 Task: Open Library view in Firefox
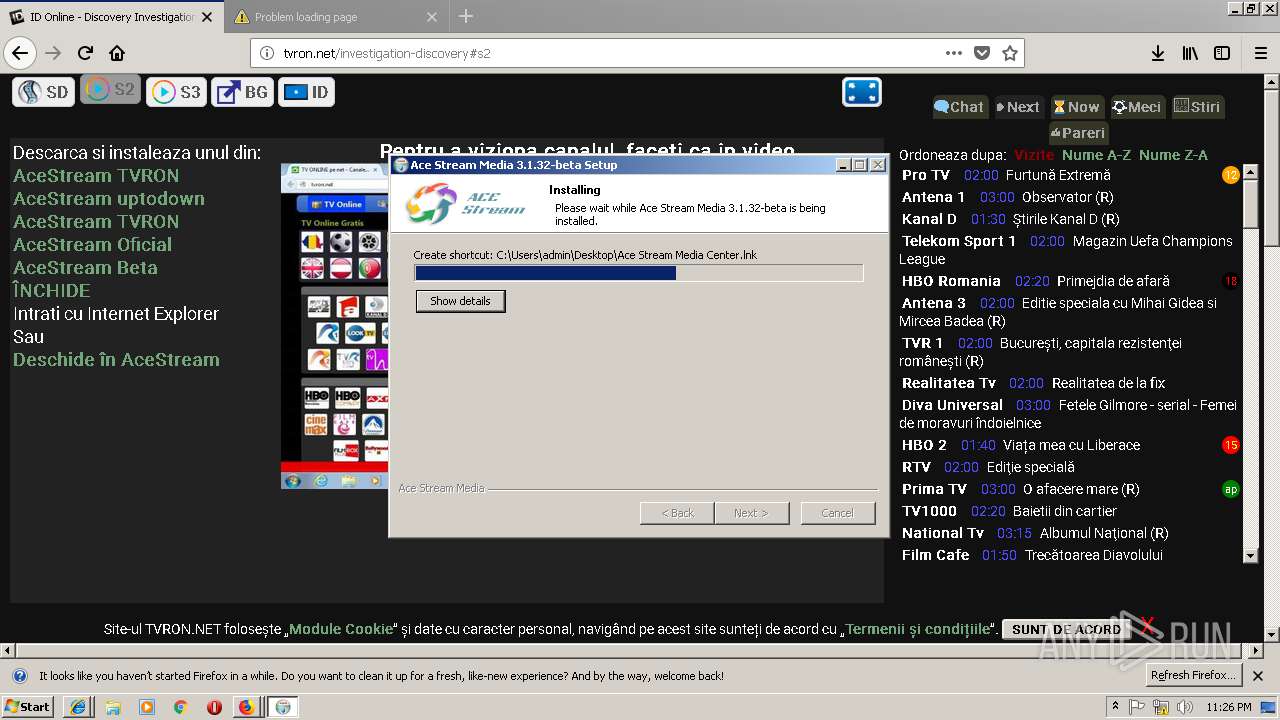coord(1190,53)
